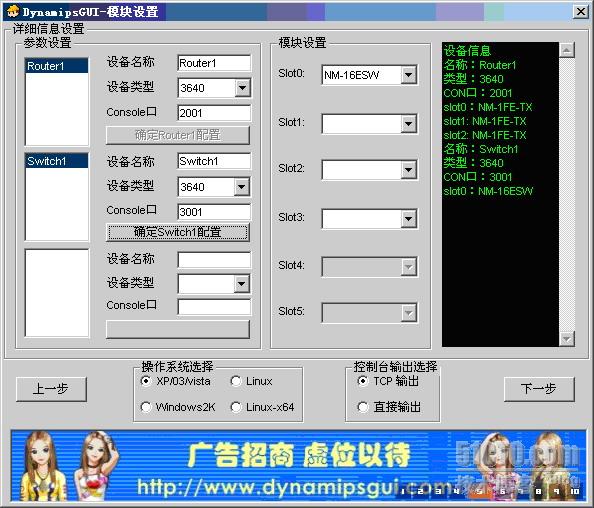Expand the Slot1 module dropdown
Viewport: 594px width, 508px height.
point(409,123)
